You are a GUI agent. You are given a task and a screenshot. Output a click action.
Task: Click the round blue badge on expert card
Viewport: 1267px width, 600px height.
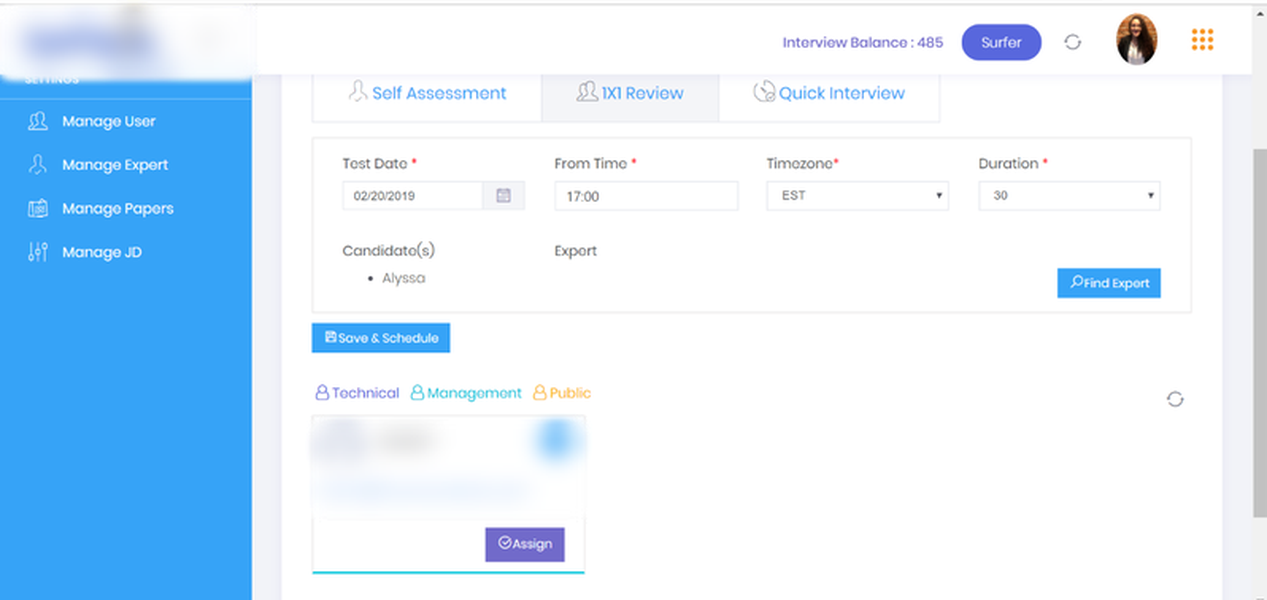(x=555, y=439)
